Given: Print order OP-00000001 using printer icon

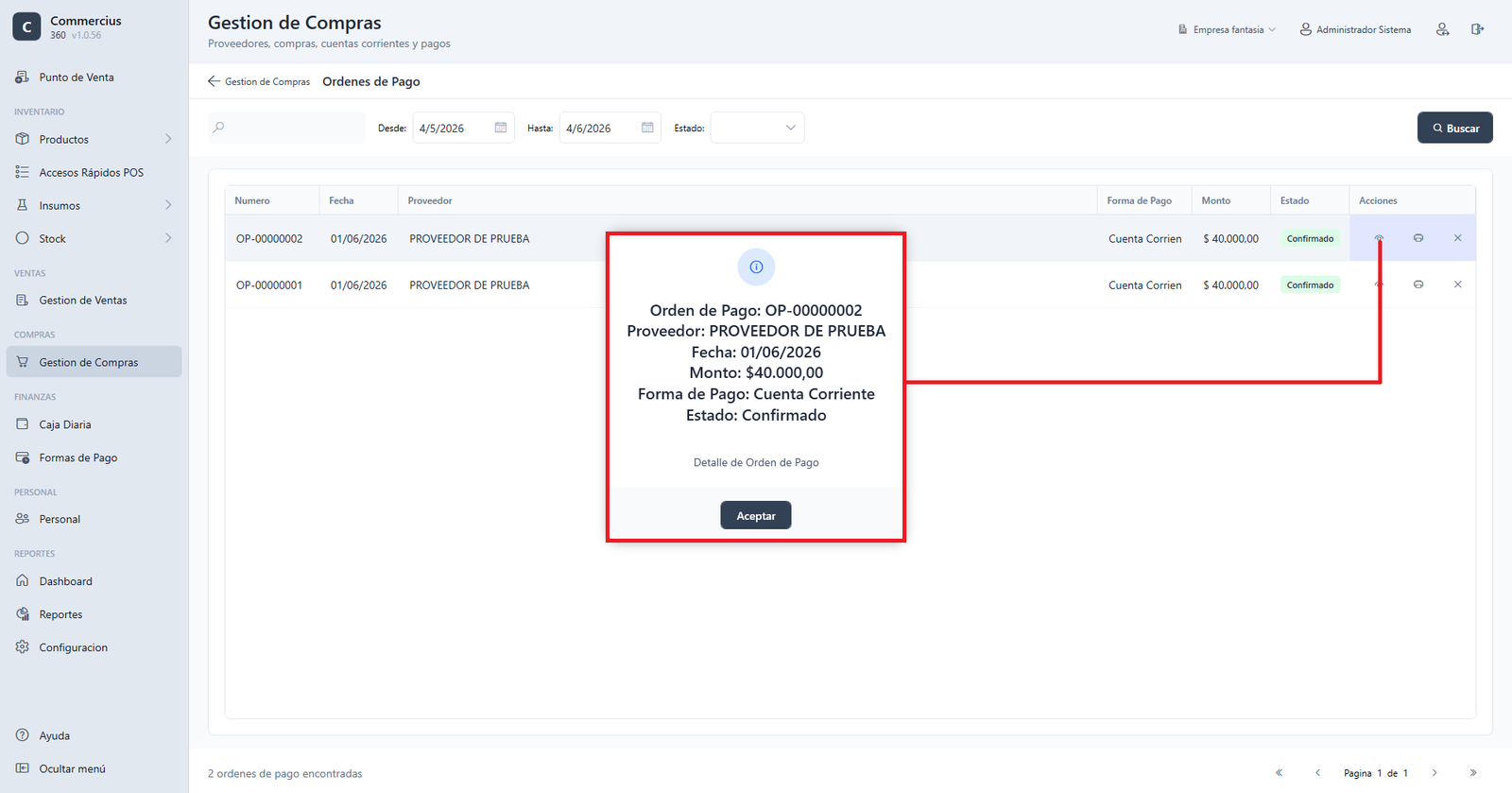Looking at the screenshot, I should [x=1418, y=284].
